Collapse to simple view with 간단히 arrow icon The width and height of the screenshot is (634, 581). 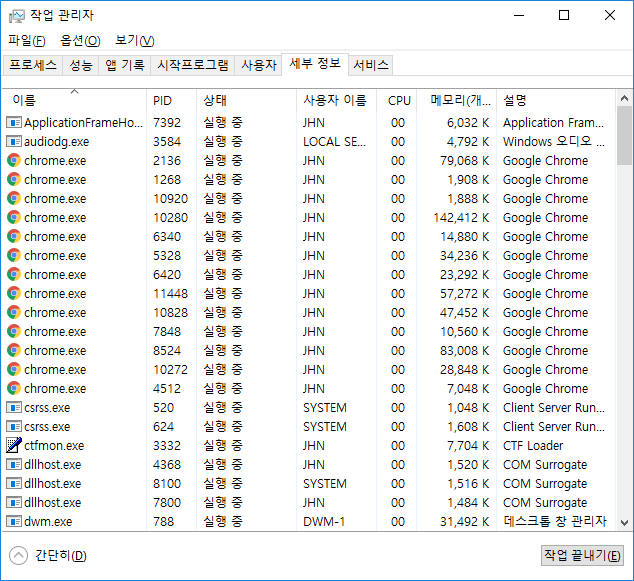[x=18, y=556]
